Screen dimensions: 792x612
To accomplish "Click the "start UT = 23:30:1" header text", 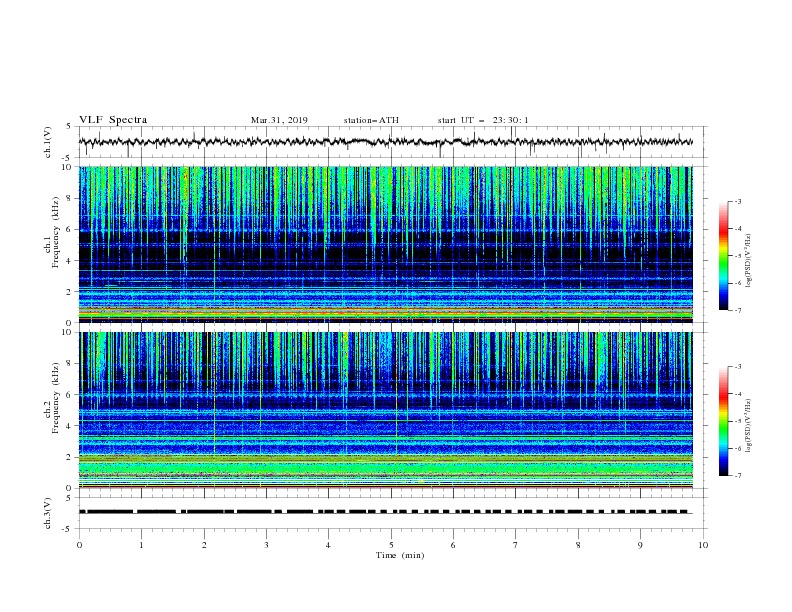I will point(483,120).
